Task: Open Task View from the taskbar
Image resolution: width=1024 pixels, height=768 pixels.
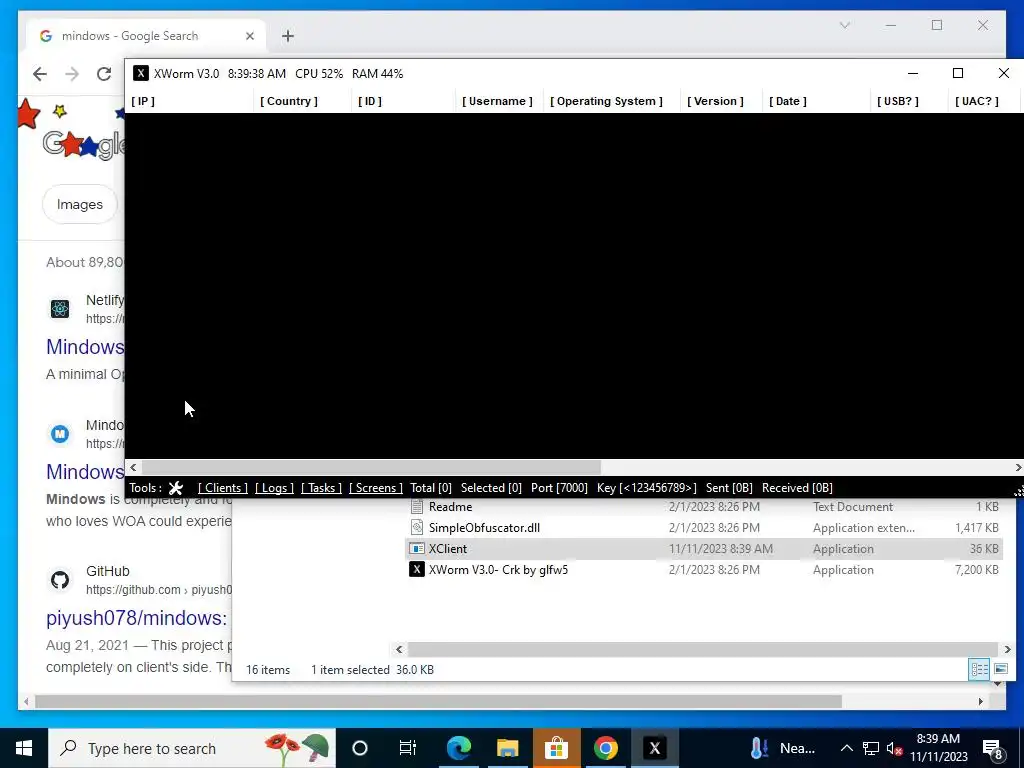Action: [408, 748]
